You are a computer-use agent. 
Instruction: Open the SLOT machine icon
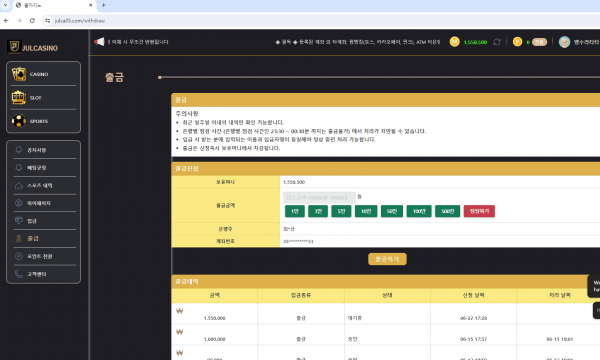(x=19, y=98)
